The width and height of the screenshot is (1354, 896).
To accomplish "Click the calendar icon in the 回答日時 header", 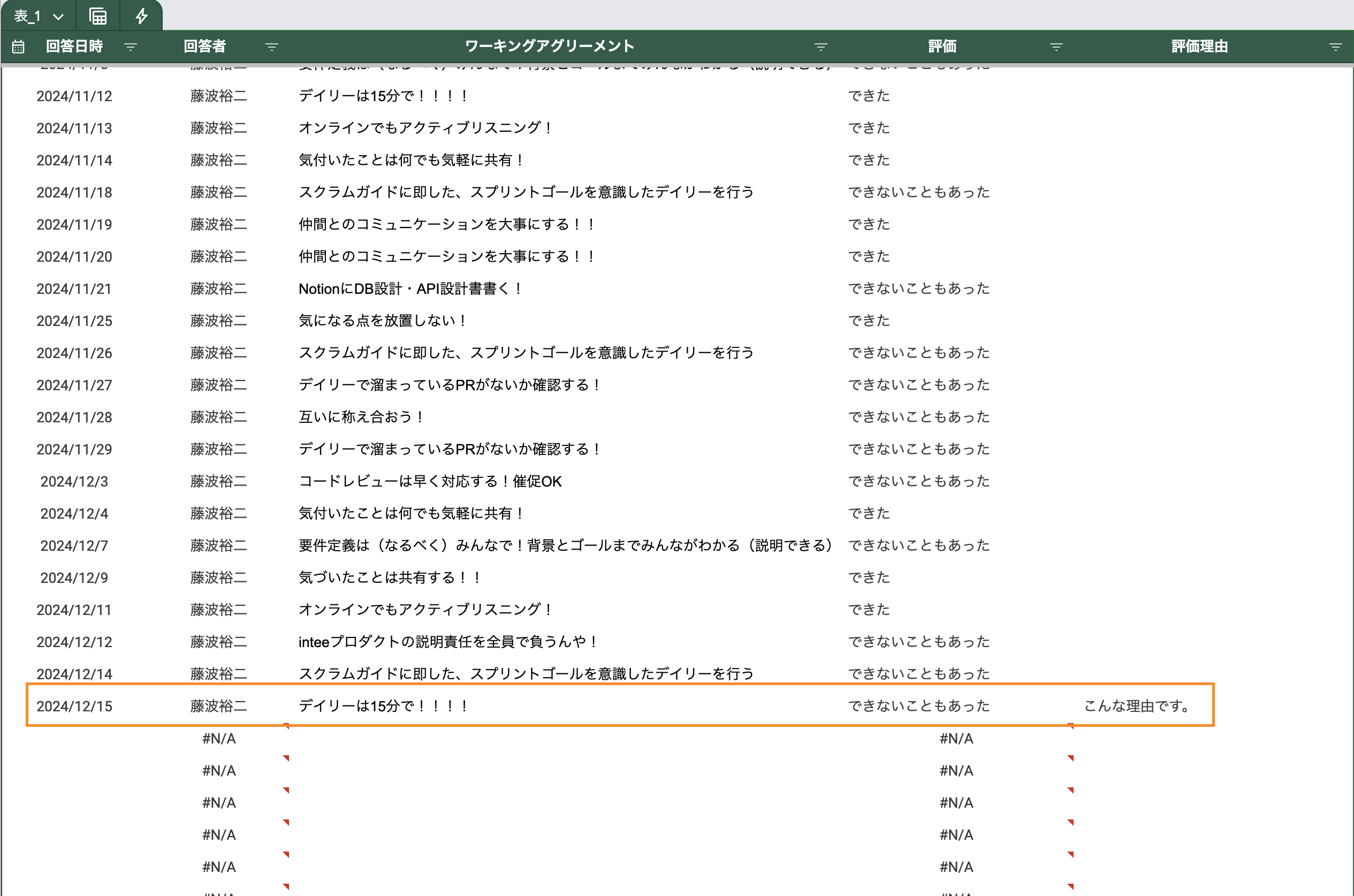I will coord(18,46).
